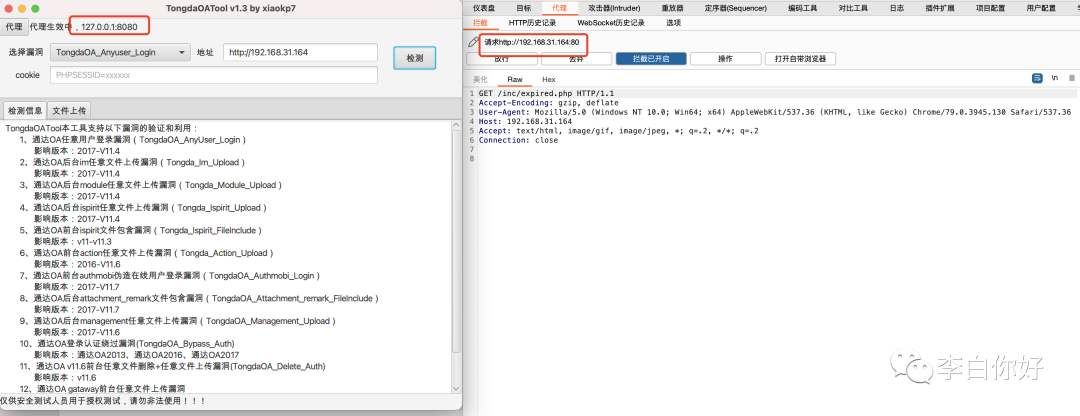Viewport: 1080px width, 416px height.
Task: Open the 重放器 repeater tab
Action: point(672,8)
